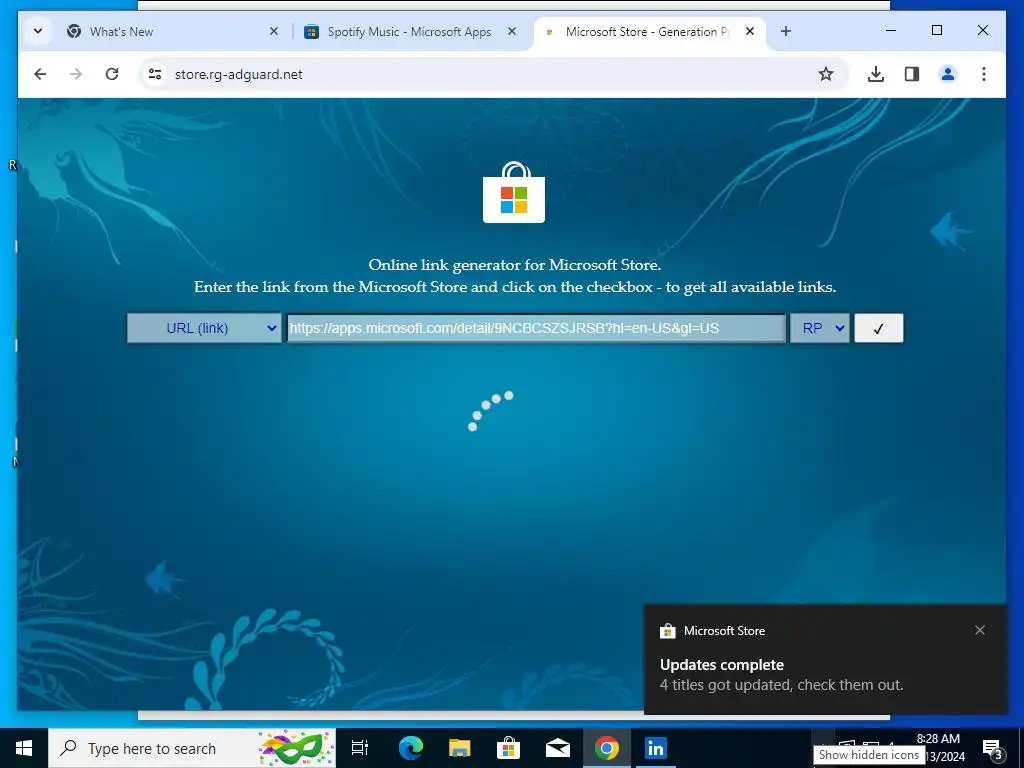Open Chrome three-dot menu
Viewport: 1024px width, 768px height.
point(984,74)
